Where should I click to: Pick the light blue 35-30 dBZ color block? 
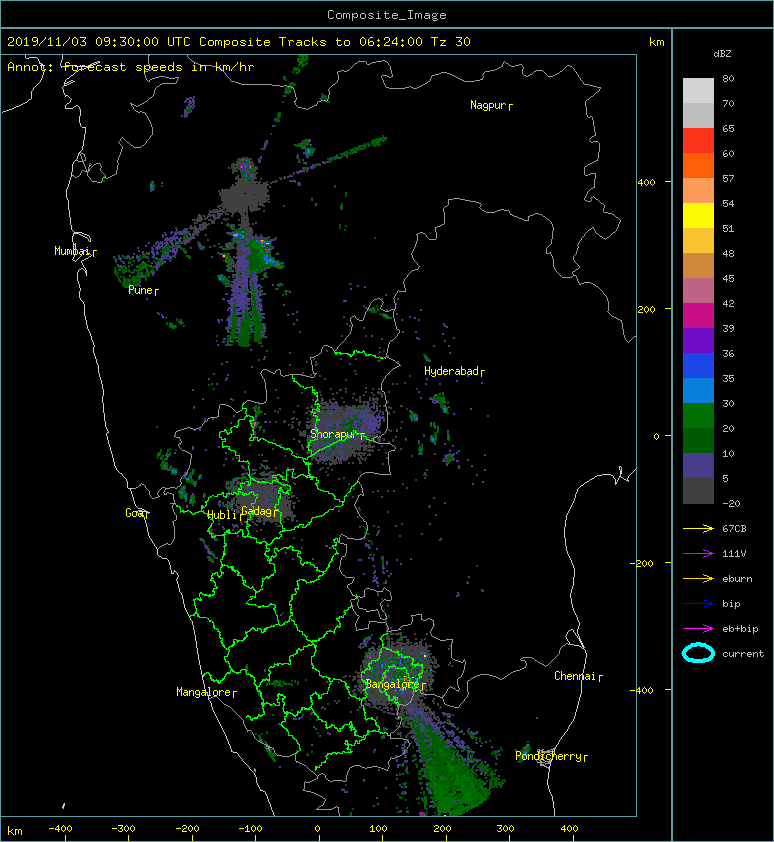click(698, 391)
